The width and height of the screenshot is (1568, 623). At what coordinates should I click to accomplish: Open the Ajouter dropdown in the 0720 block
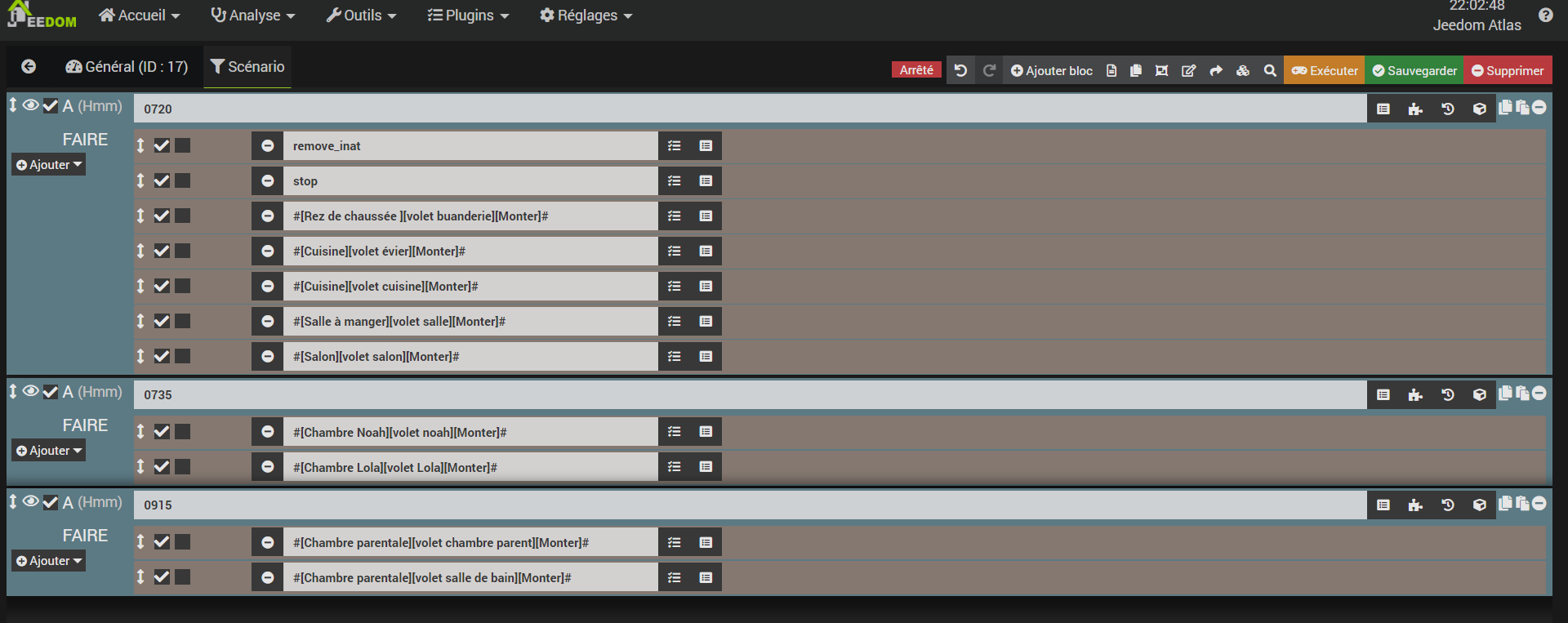pyautogui.click(x=49, y=165)
